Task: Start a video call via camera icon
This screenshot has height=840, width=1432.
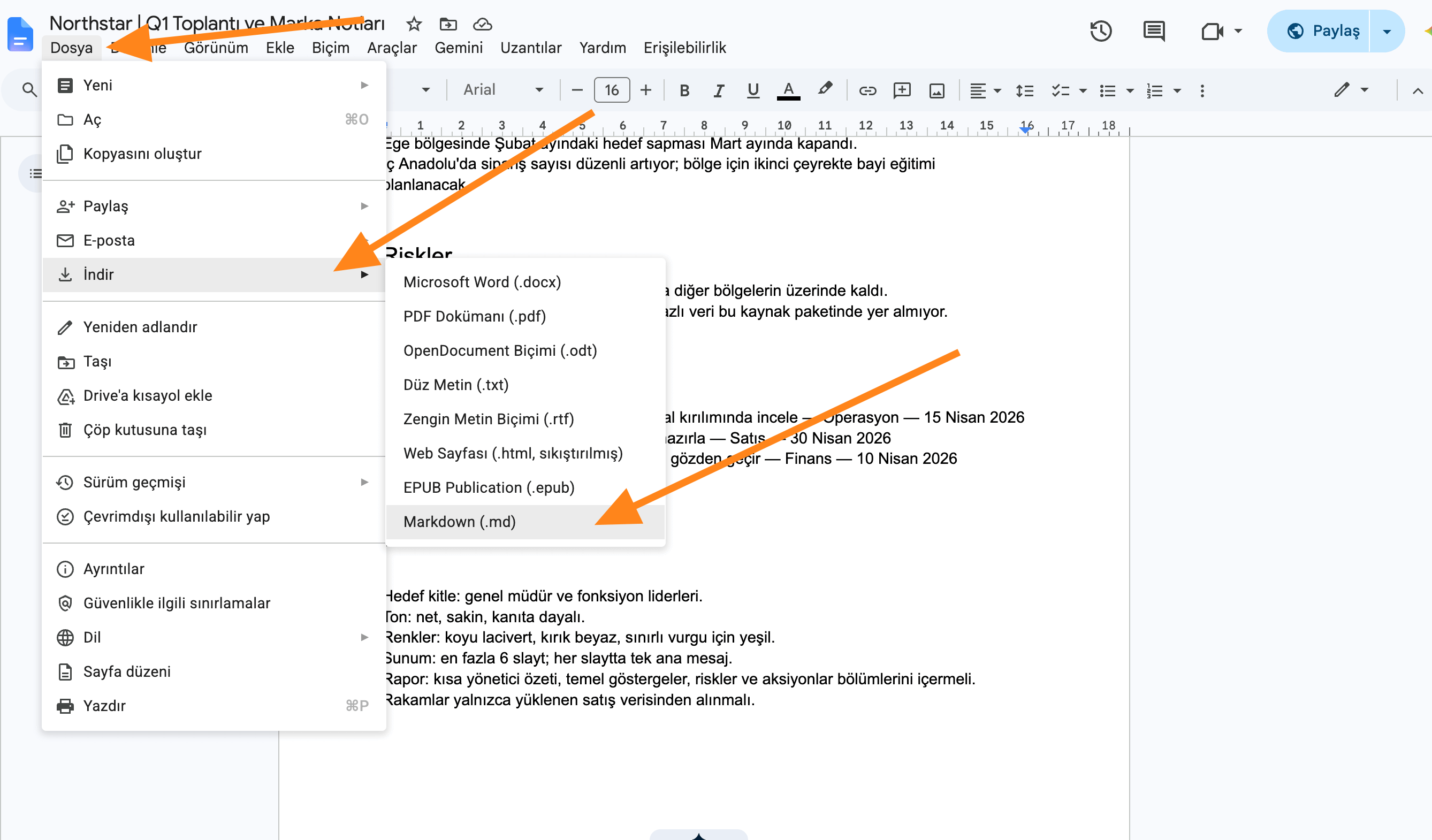Action: 1212,30
